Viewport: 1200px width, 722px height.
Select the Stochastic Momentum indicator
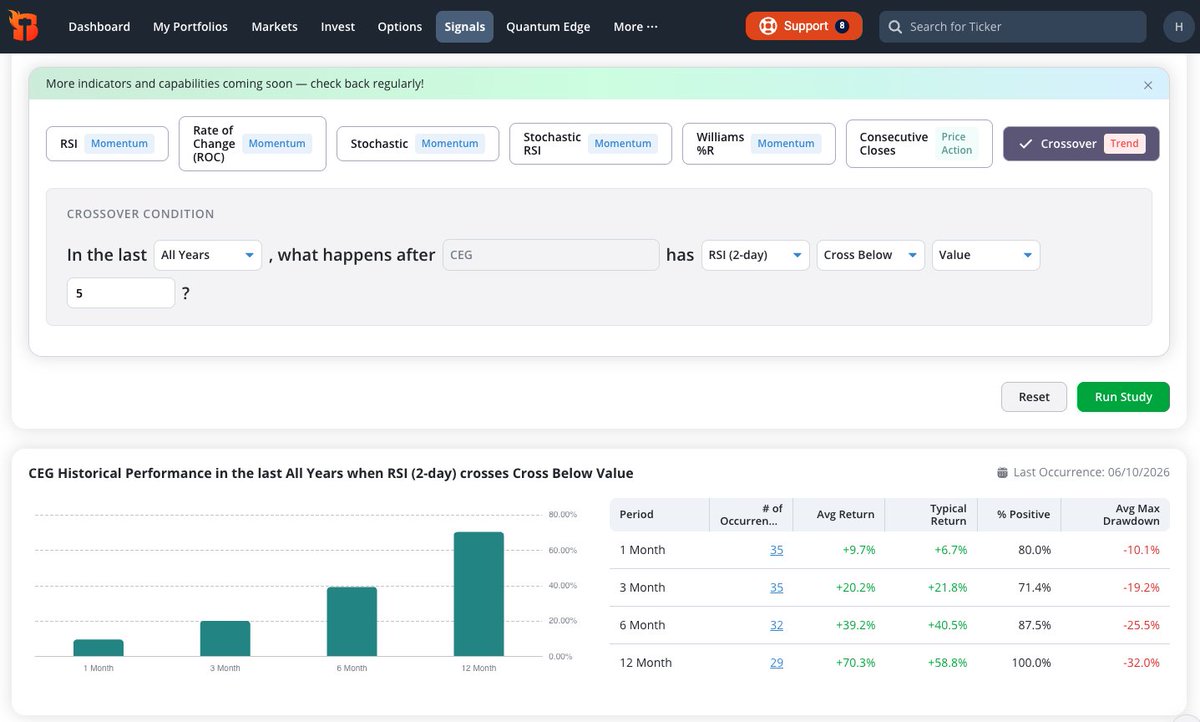point(417,144)
